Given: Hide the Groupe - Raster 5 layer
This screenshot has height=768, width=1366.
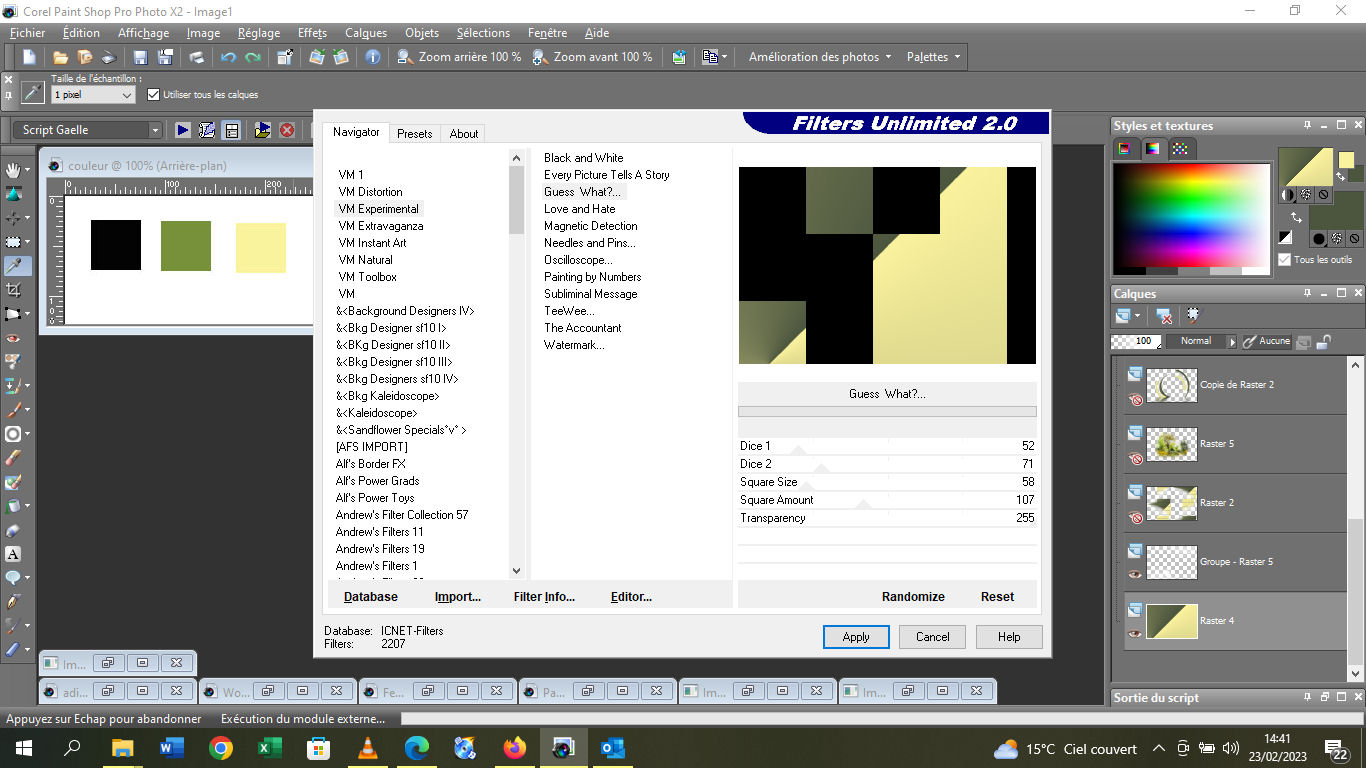Looking at the screenshot, I should point(1135,575).
